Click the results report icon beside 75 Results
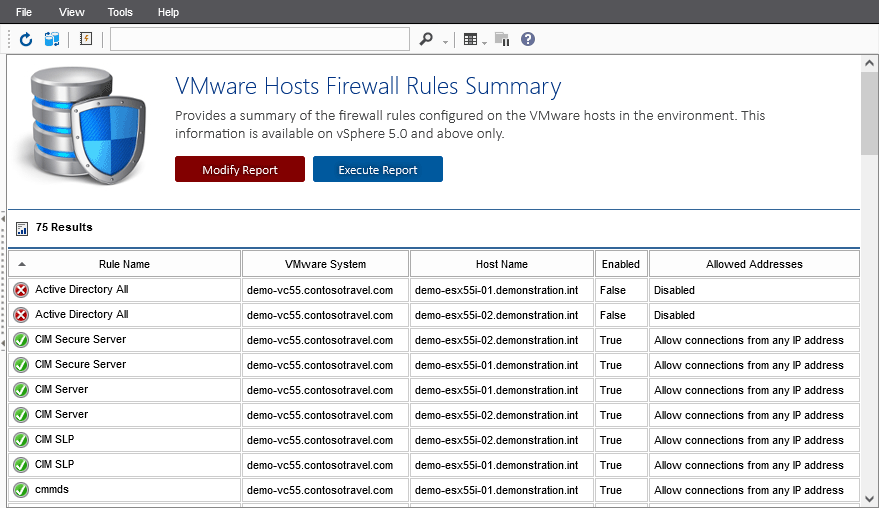879x508 pixels. click(22, 228)
